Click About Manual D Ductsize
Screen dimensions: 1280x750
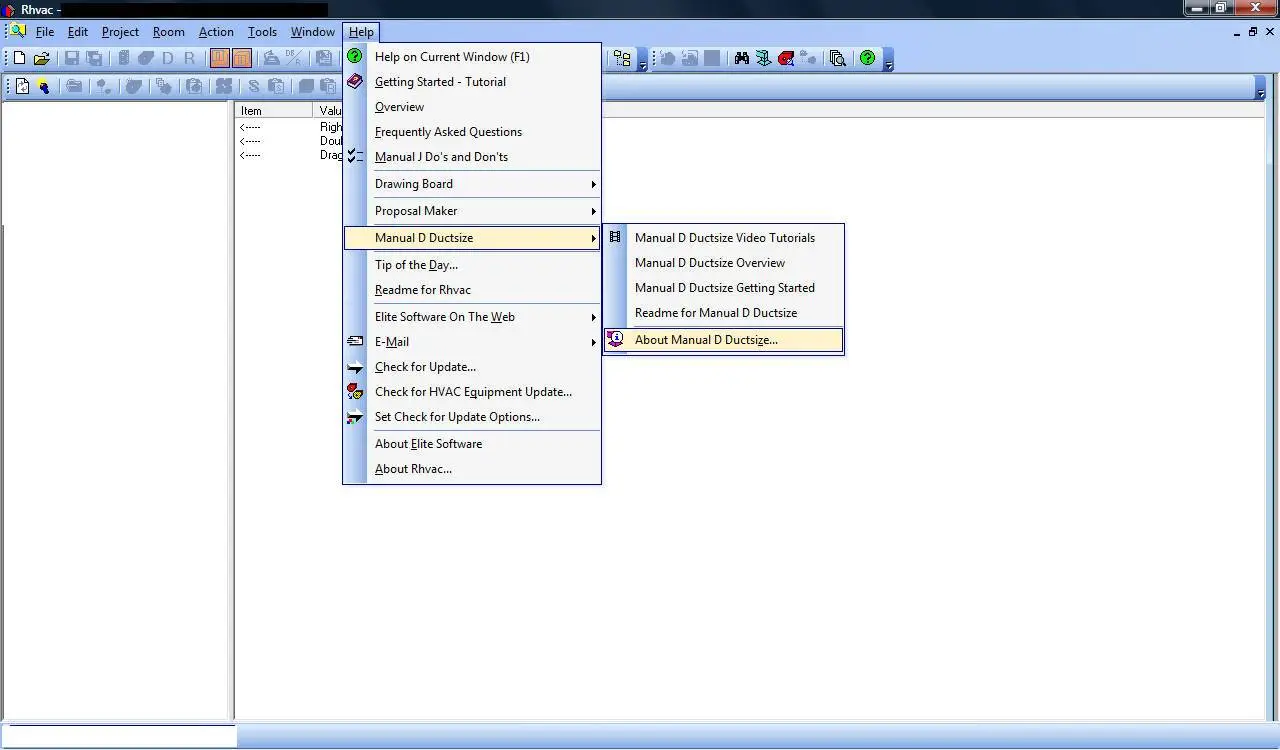coord(724,340)
